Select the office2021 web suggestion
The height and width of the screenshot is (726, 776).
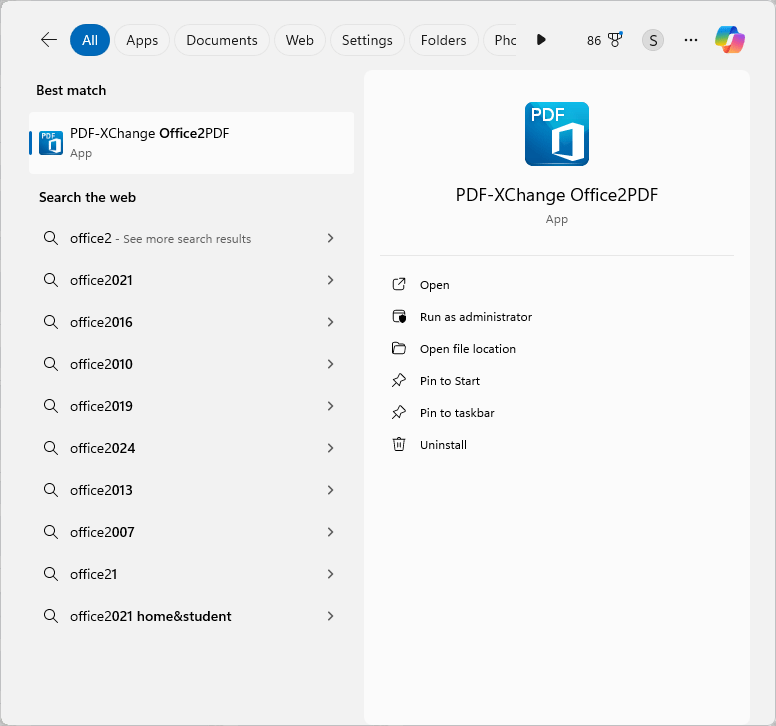click(192, 280)
